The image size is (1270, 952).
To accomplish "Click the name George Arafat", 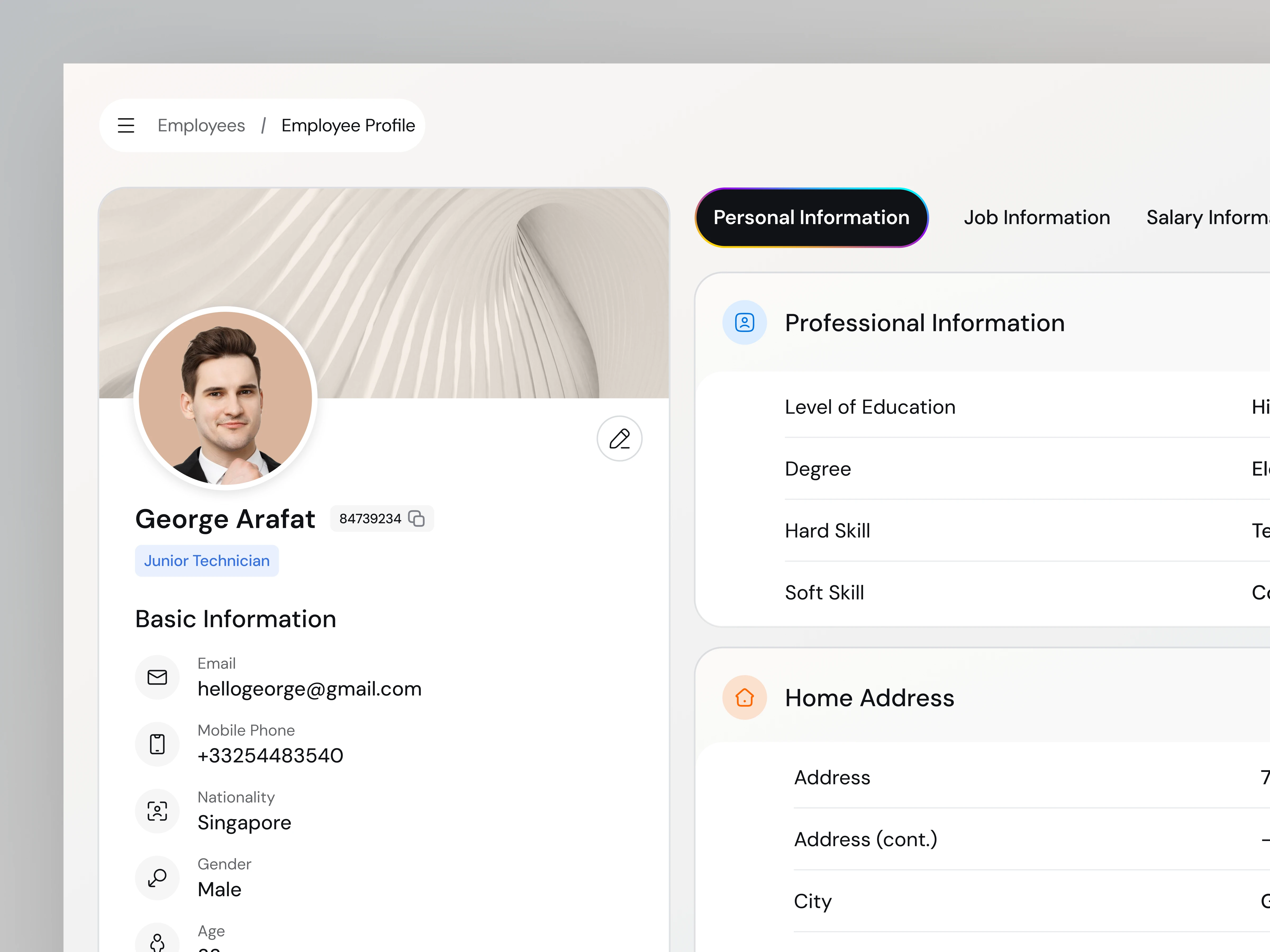I will (225, 519).
